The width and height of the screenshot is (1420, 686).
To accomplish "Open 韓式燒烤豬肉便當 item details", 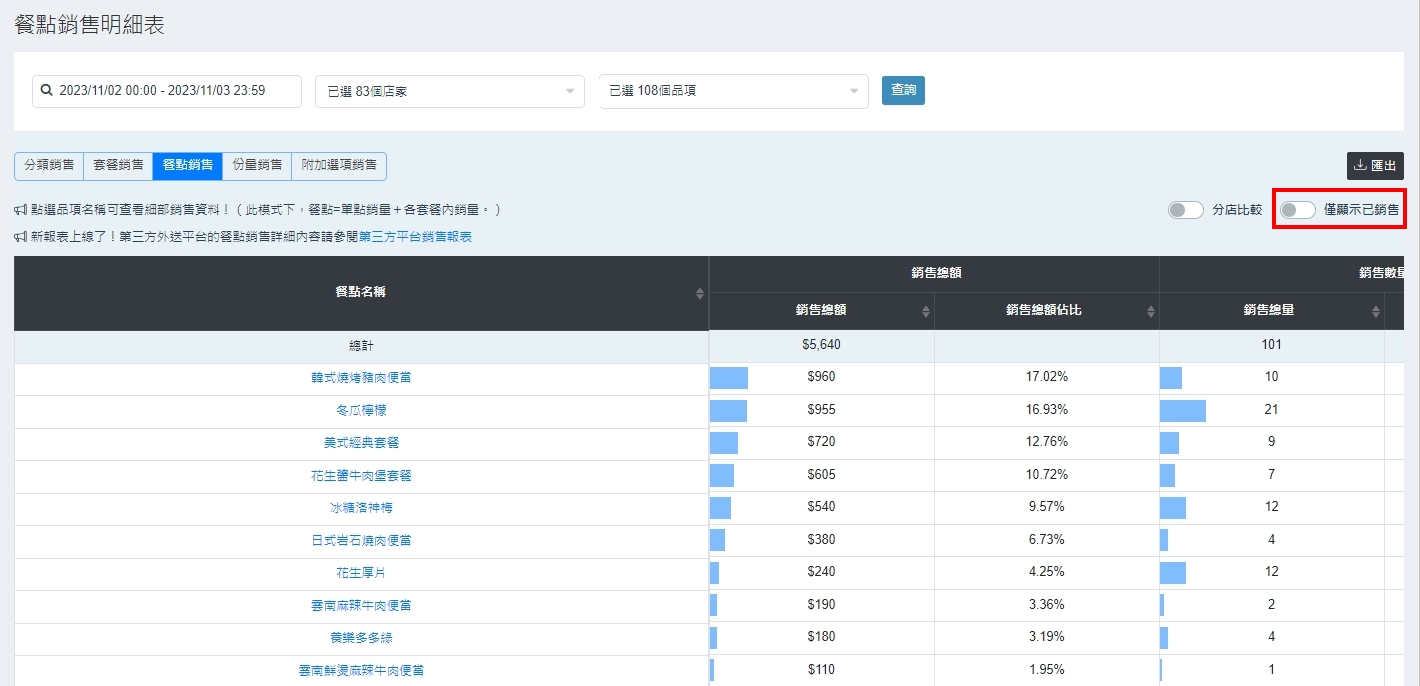I will (361, 378).
